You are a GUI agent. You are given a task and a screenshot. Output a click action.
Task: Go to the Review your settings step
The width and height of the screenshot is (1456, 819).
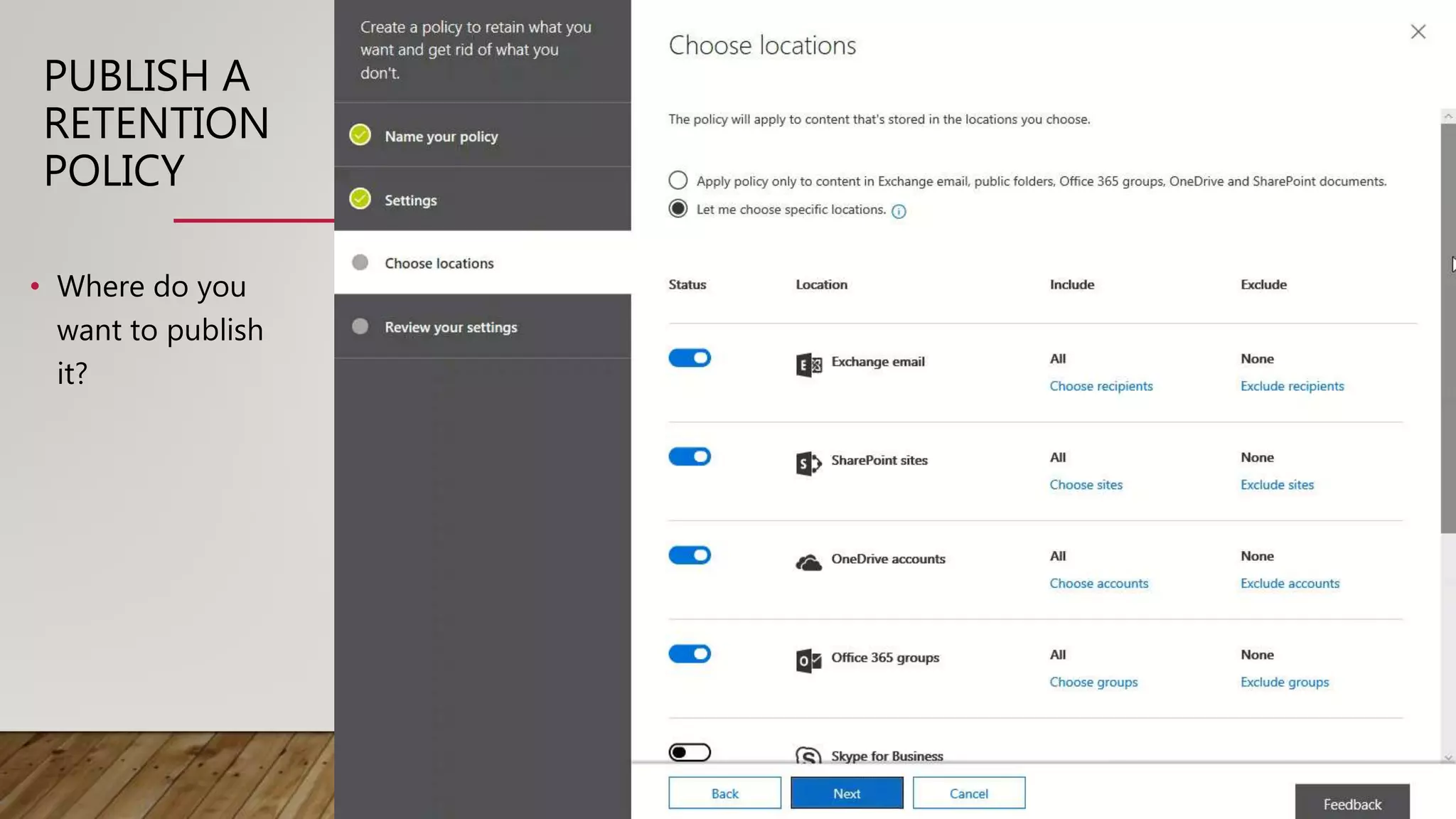pyautogui.click(x=451, y=327)
